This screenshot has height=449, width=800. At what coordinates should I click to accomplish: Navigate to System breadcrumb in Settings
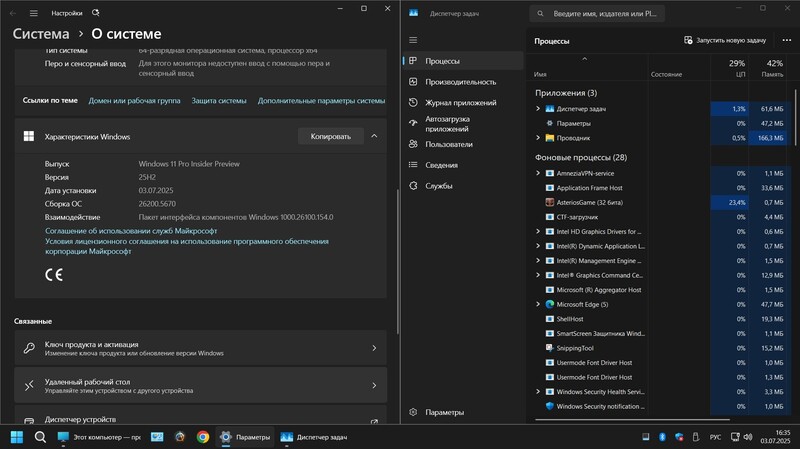tap(41, 34)
